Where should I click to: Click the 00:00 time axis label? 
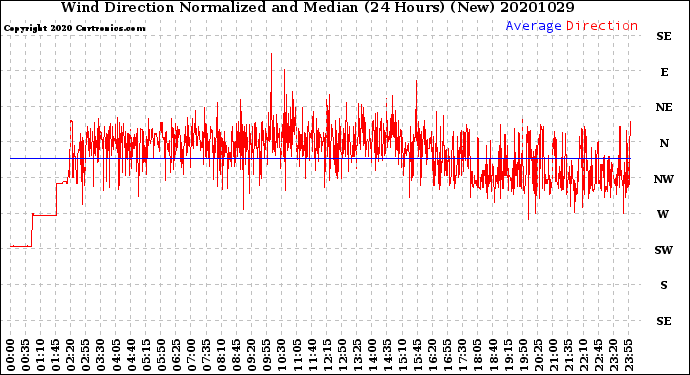[11, 355]
